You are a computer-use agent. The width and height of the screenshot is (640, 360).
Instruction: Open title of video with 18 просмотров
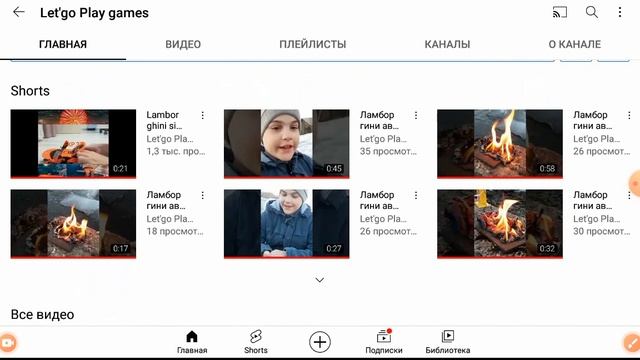click(x=166, y=200)
